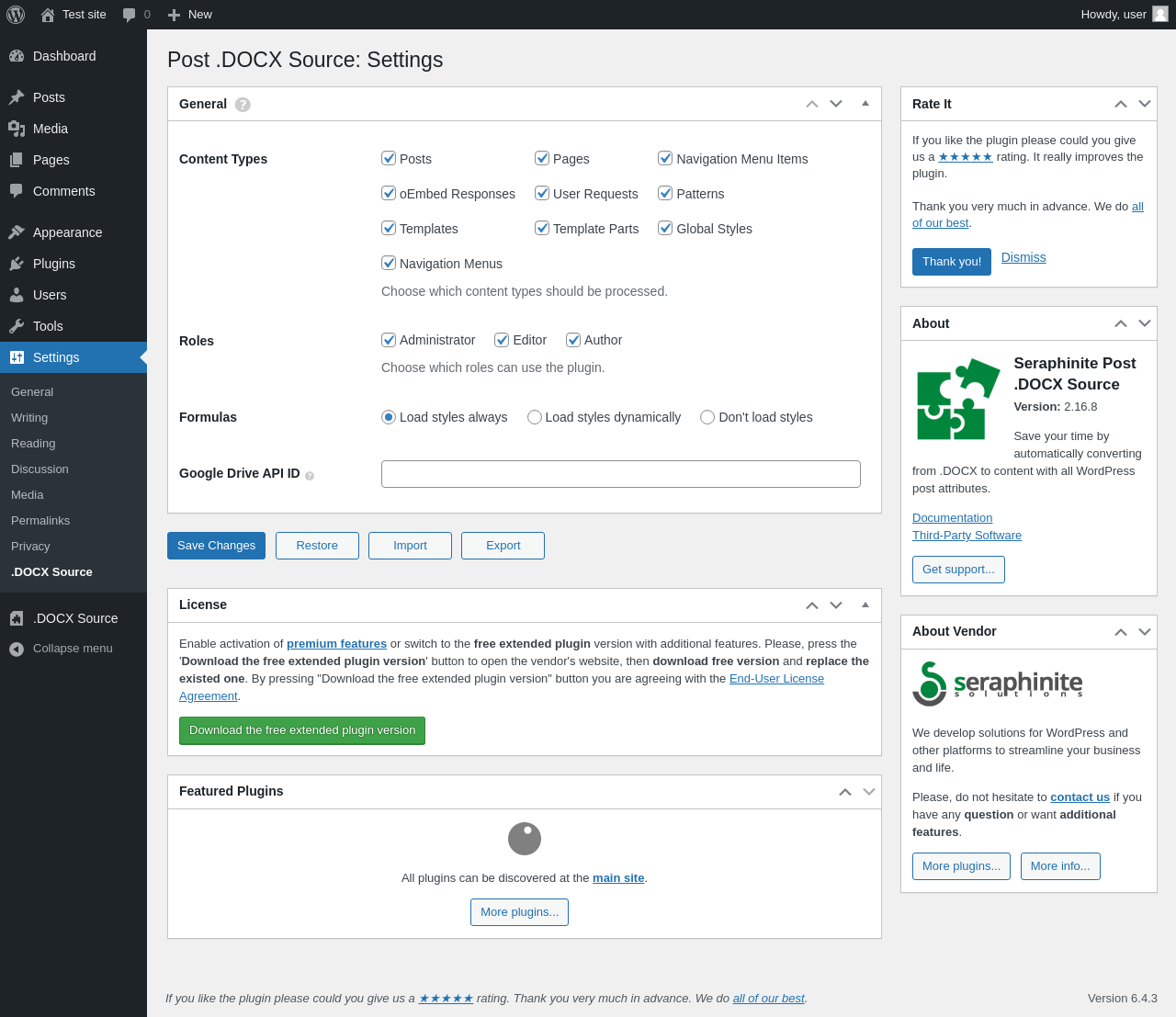Open the Documentation link
Screen dimensions: 1176x1017
pyautogui.click(x=952, y=518)
